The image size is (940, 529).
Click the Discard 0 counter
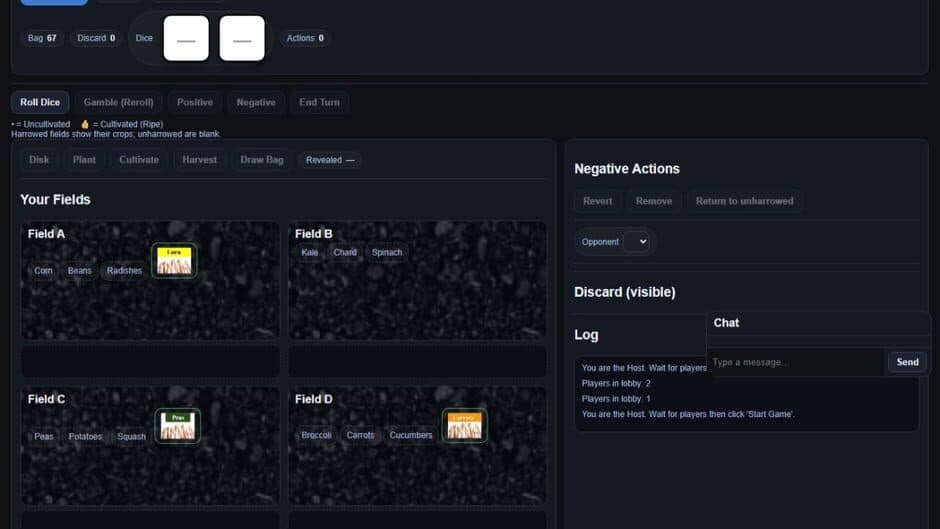coord(96,38)
